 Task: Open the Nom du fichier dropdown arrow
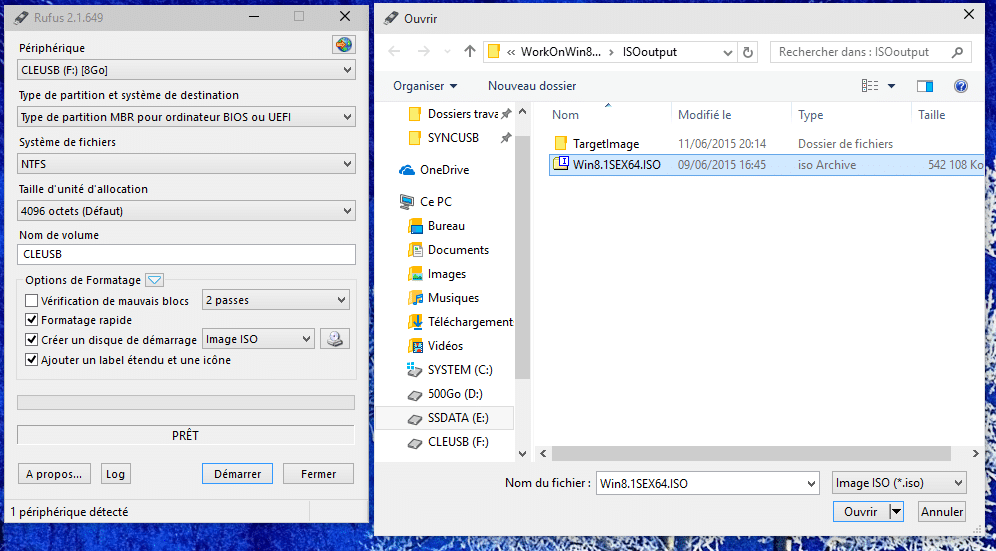811,484
